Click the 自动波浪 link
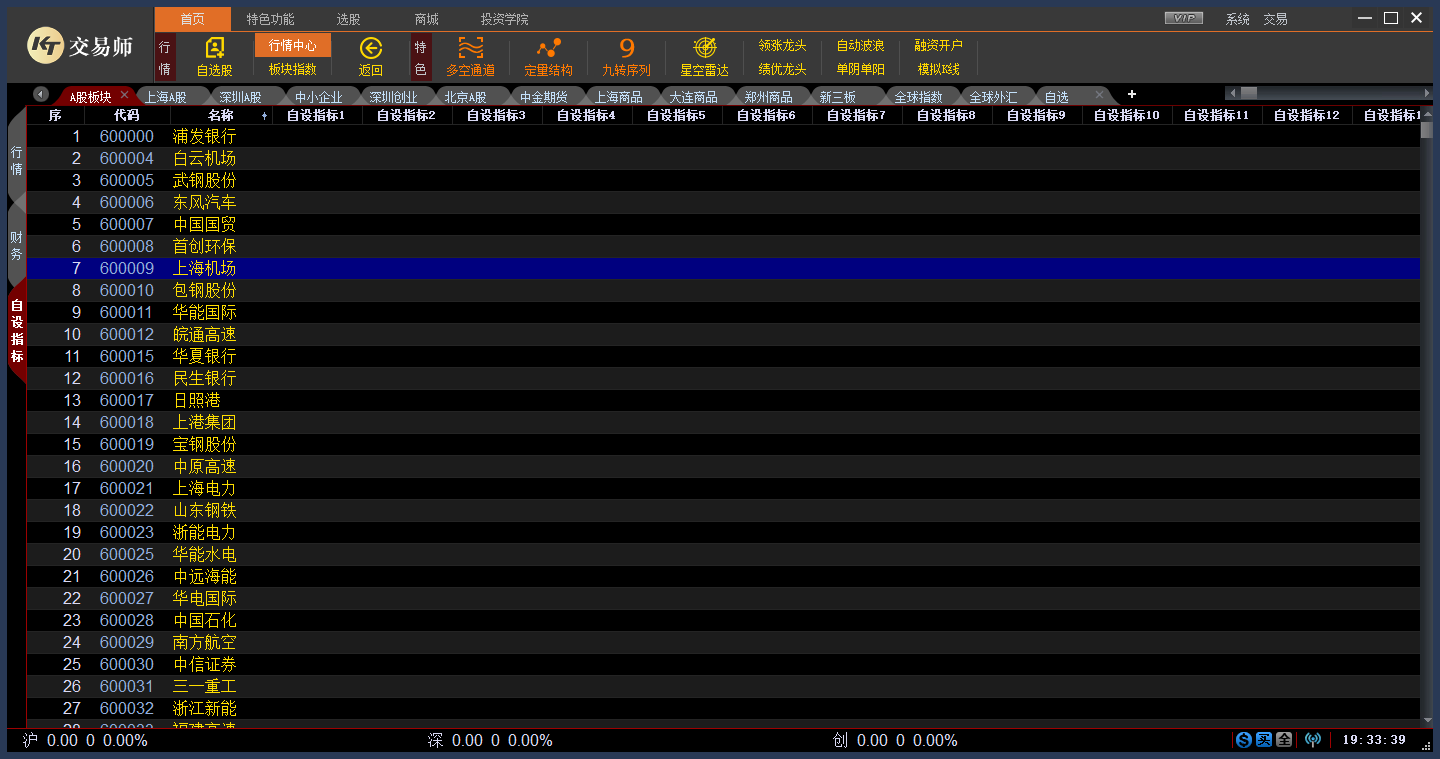 pyautogui.click(x=860, y=46)
